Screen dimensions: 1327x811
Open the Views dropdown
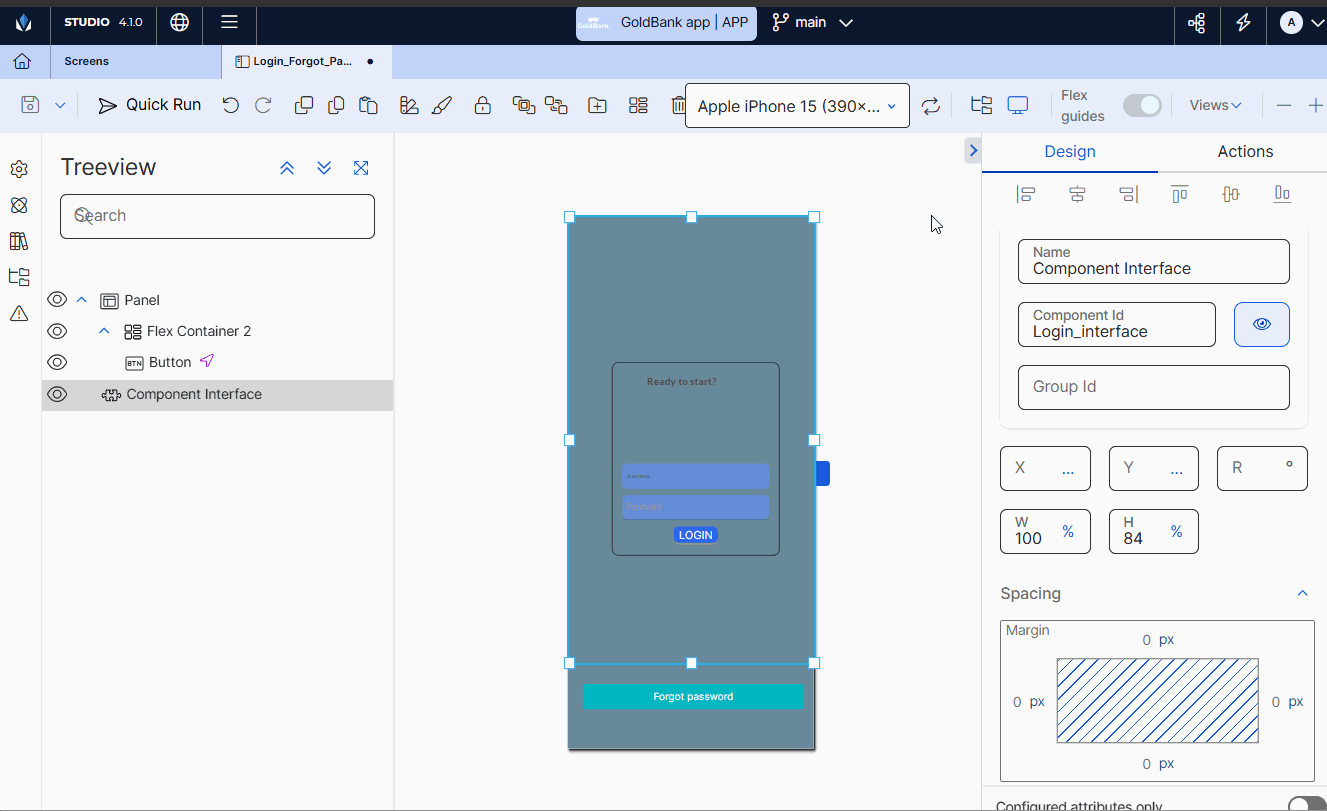[x=1215, y=106]
